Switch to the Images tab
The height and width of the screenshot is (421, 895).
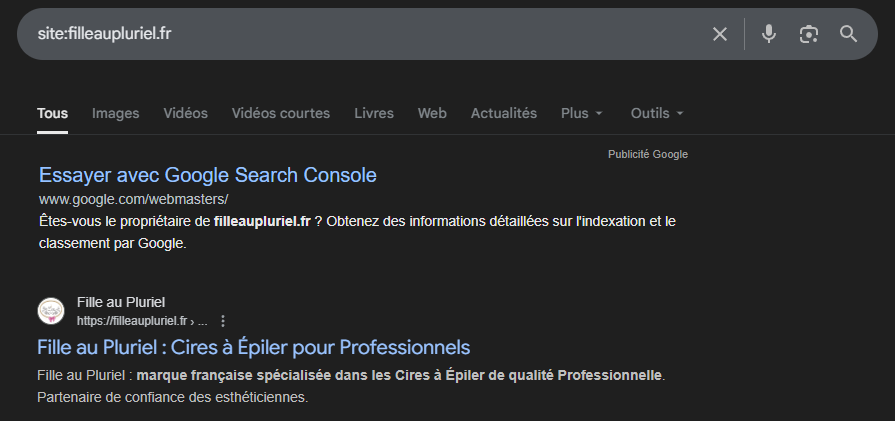click(x=115, y=114)
